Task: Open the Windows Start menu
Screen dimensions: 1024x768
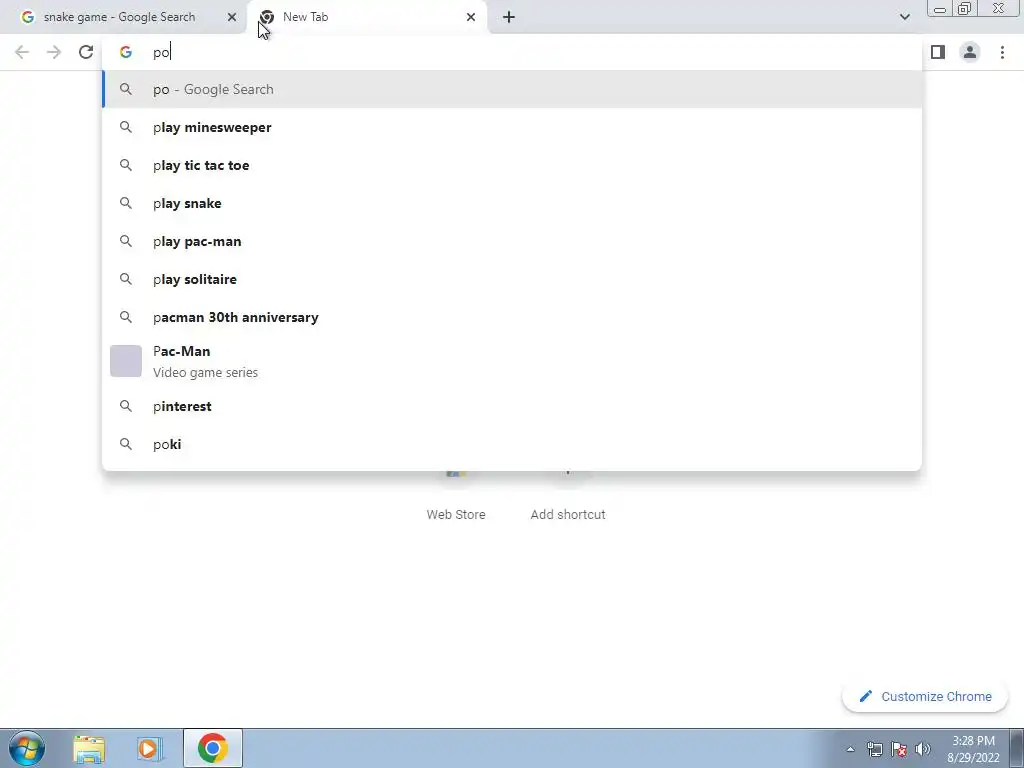Action: (27, 748)
